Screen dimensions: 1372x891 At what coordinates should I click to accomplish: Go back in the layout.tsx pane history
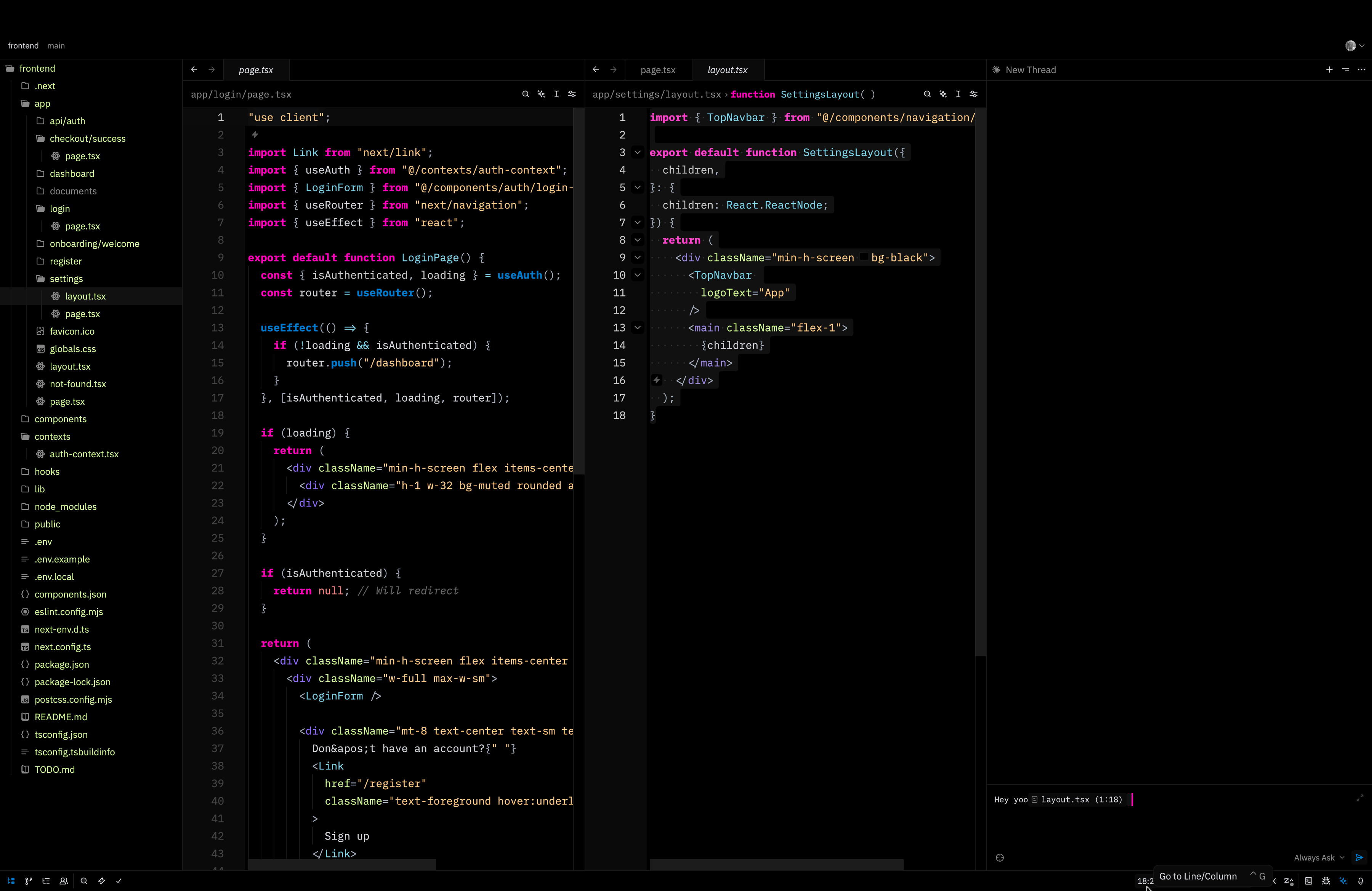point(596,70)
